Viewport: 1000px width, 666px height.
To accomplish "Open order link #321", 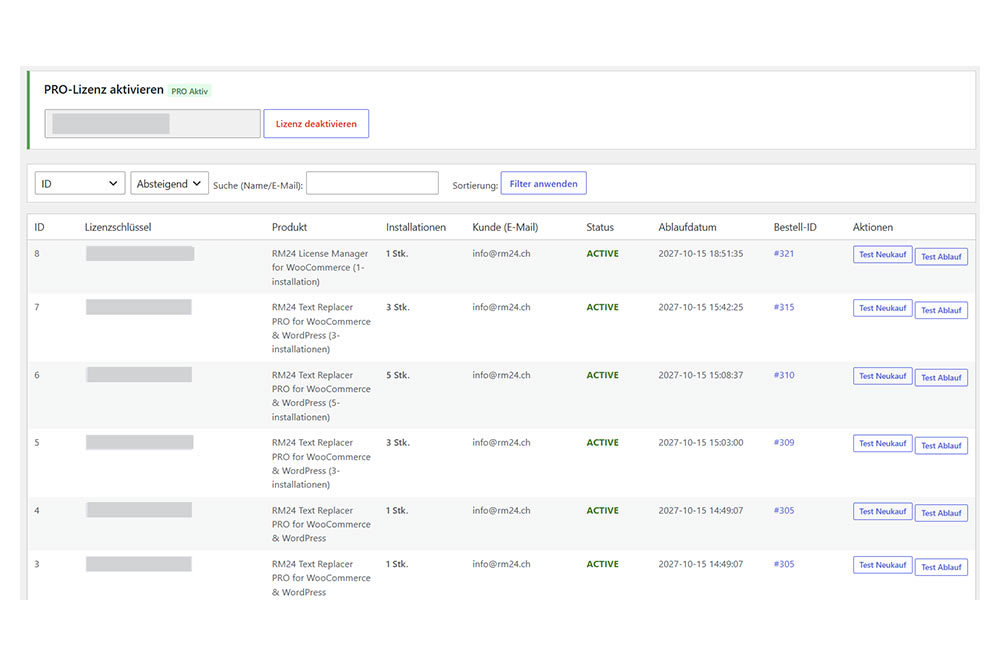I will [x=784, y=253].
